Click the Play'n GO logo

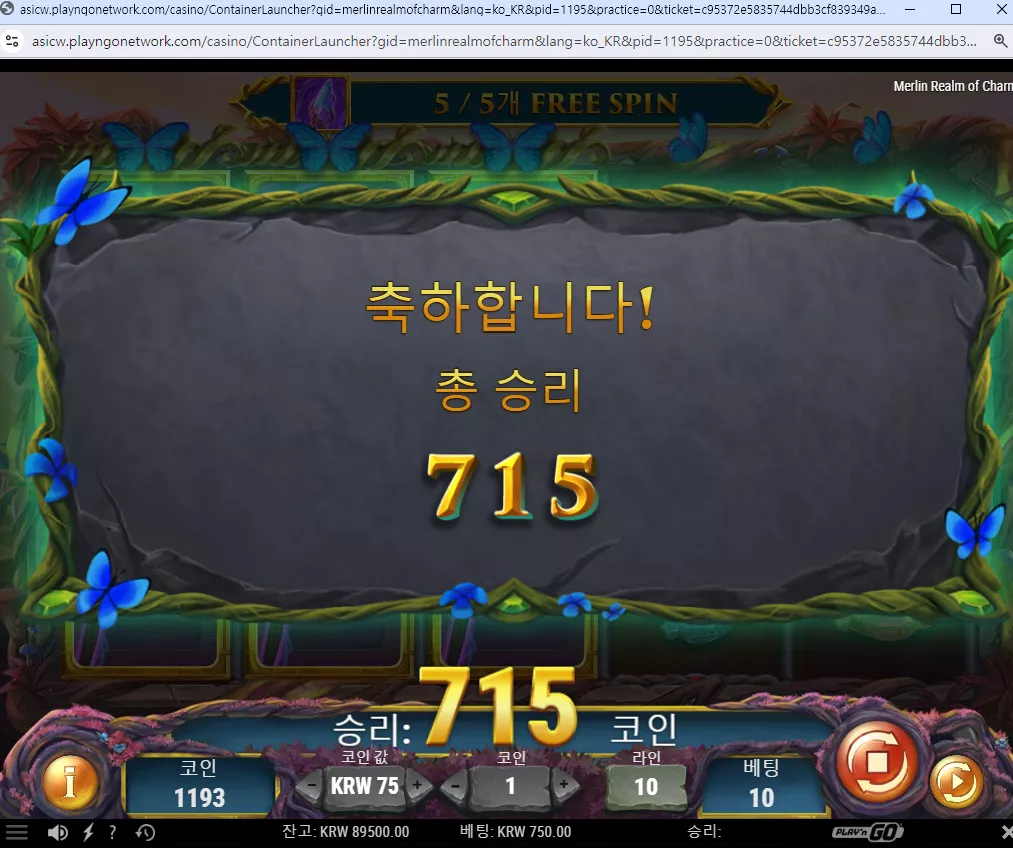click(868, 832)
